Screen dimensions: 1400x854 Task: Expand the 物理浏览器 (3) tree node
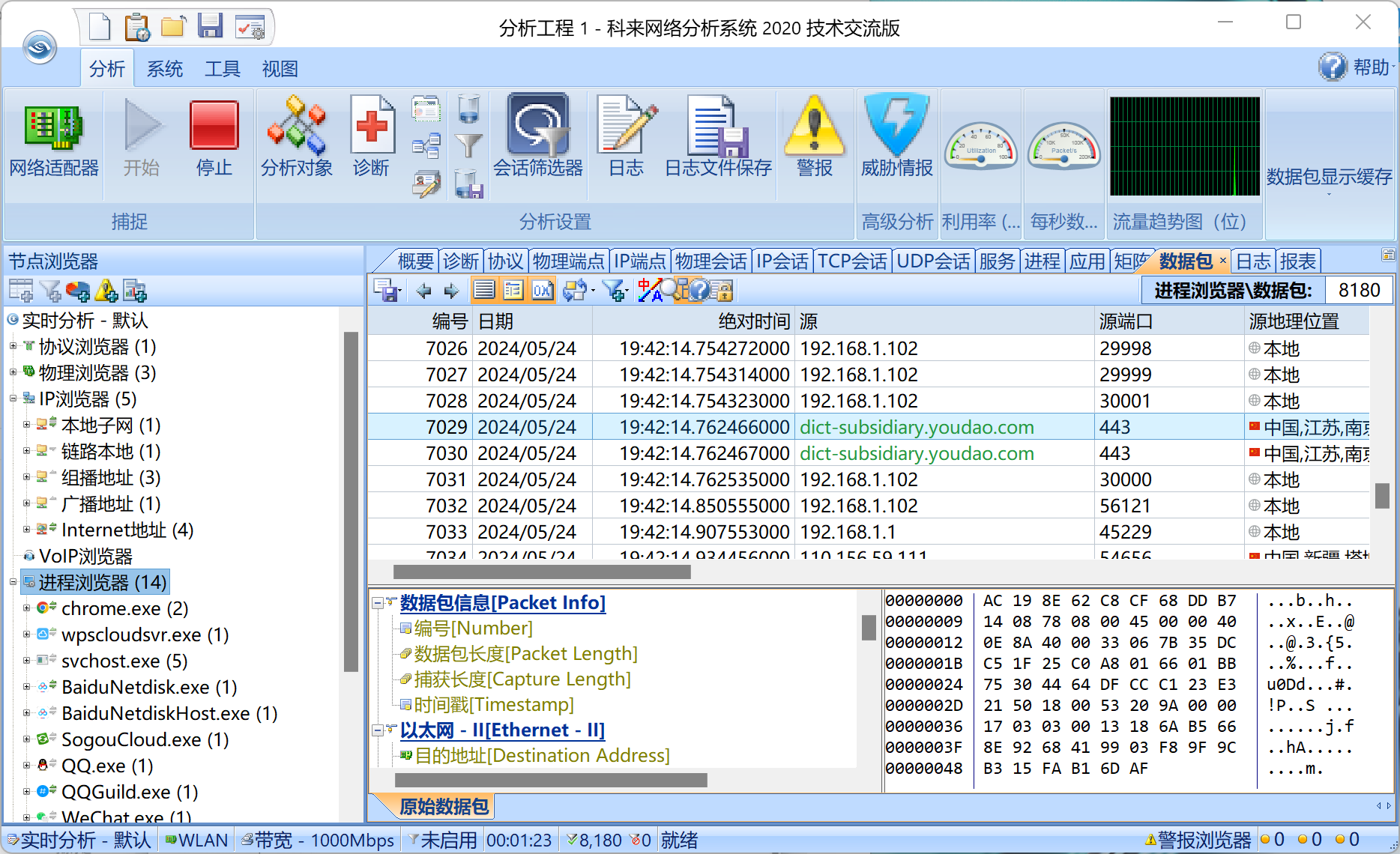(x=12, y=372)
